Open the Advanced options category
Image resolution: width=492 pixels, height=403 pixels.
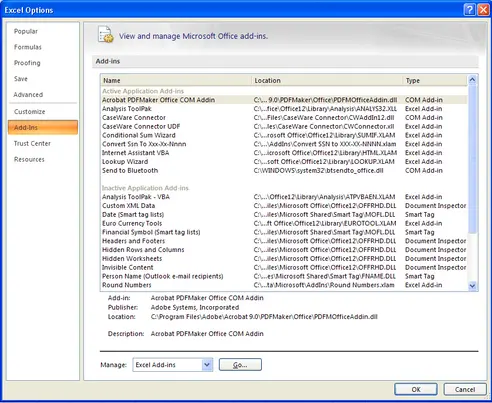(28, 95)
